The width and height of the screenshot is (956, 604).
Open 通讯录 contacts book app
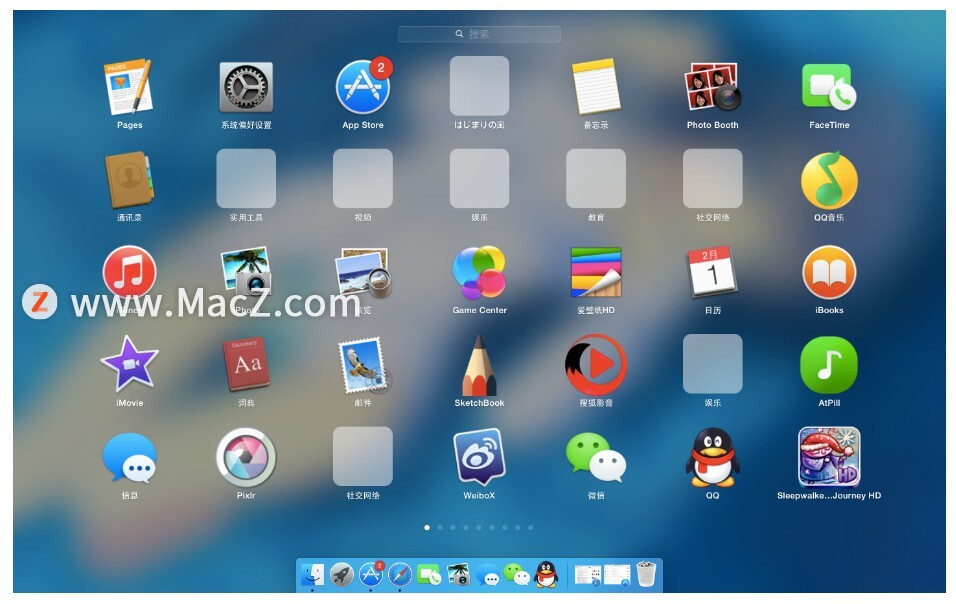[x=129, y=179]
